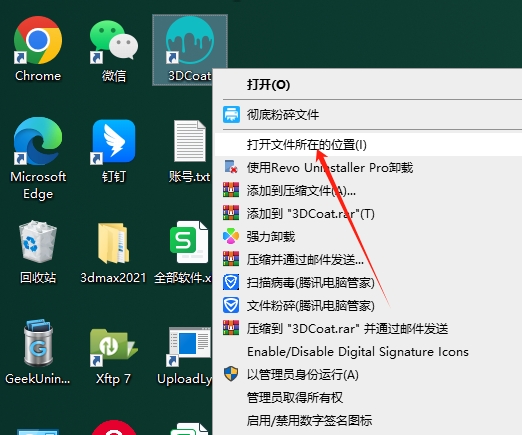This screenshot has width=522, height=435.
Task: Select the 全部软件 spreadsheet file icon
Action: click(x=183, y=252)
